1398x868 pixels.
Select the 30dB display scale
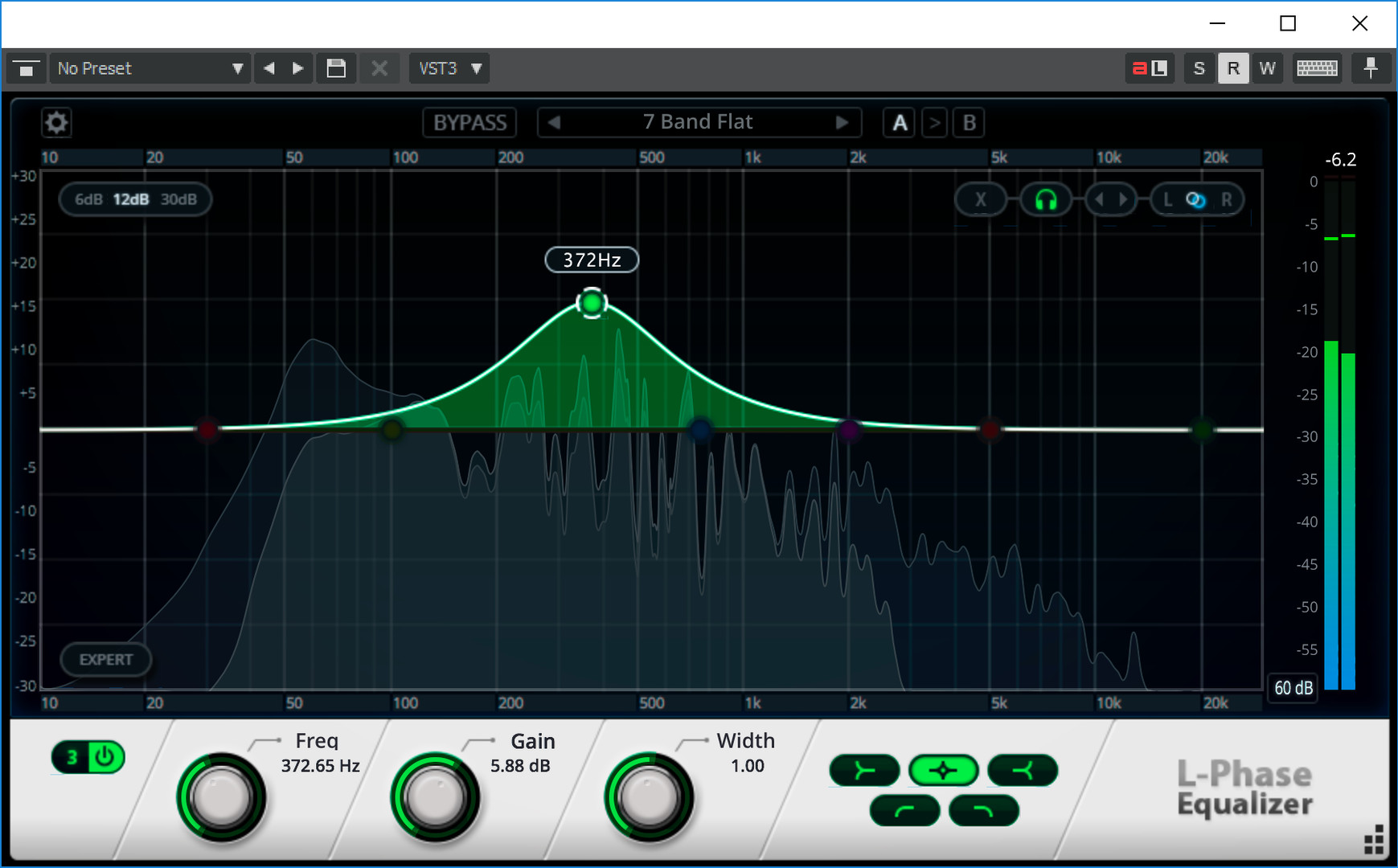178,199
